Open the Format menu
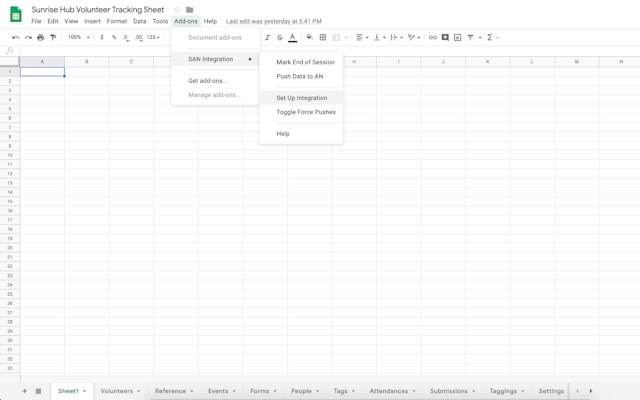Viewport: 640px width, 400px height. (x=117, y=21)
